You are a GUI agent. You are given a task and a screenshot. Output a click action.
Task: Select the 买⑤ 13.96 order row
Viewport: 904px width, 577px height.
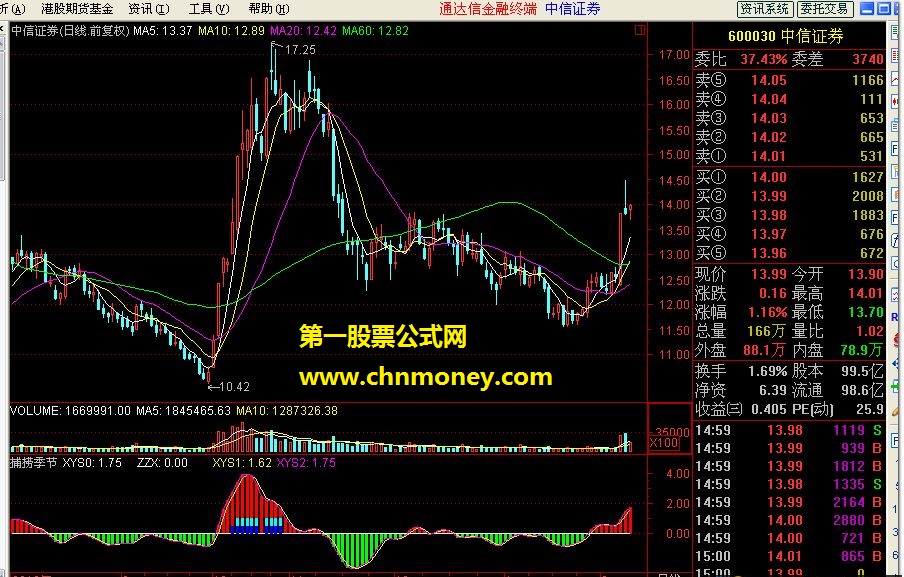789,253
